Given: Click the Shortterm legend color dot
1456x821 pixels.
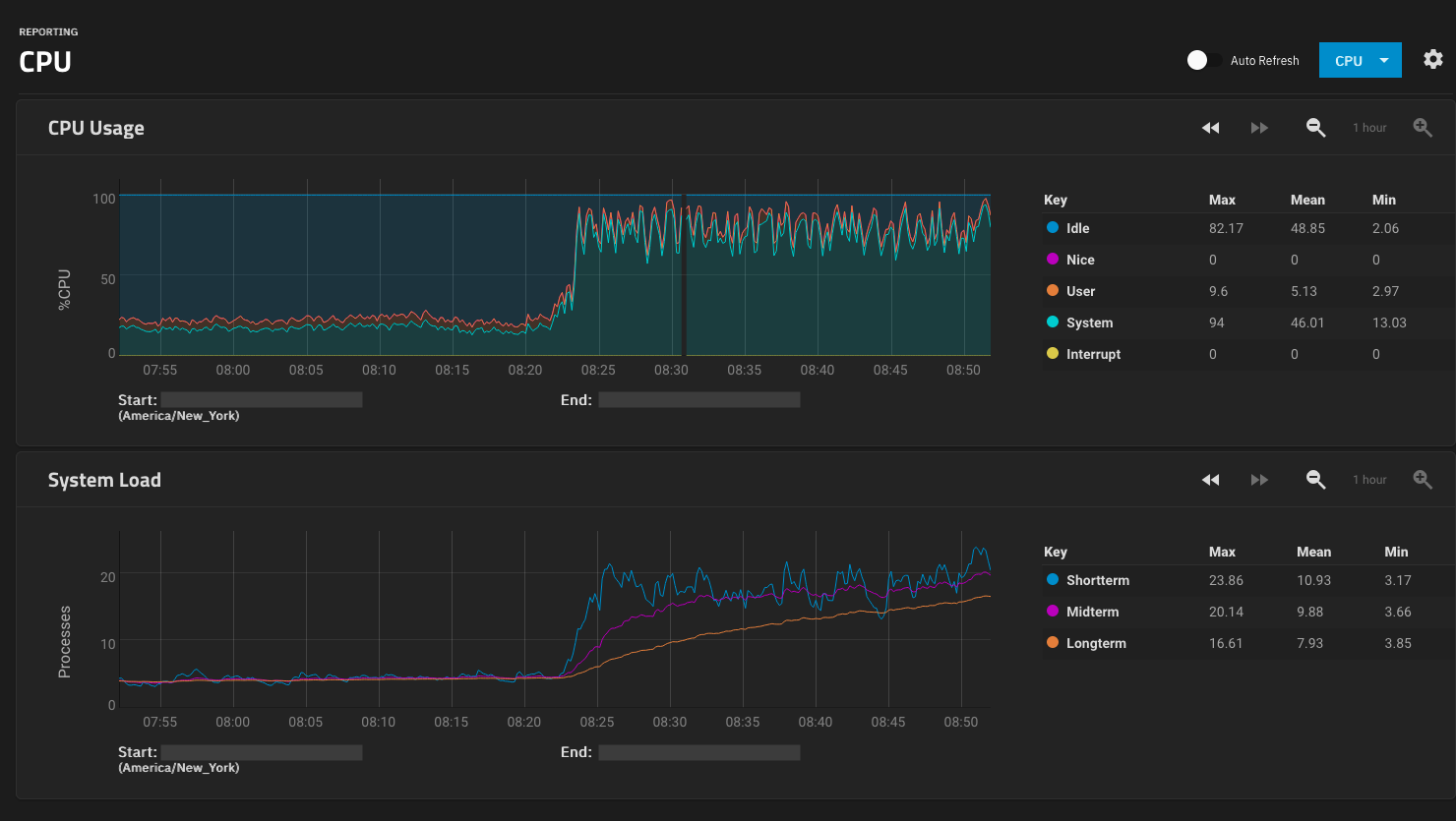Looking at the screenshot, I should point(1053,579).
